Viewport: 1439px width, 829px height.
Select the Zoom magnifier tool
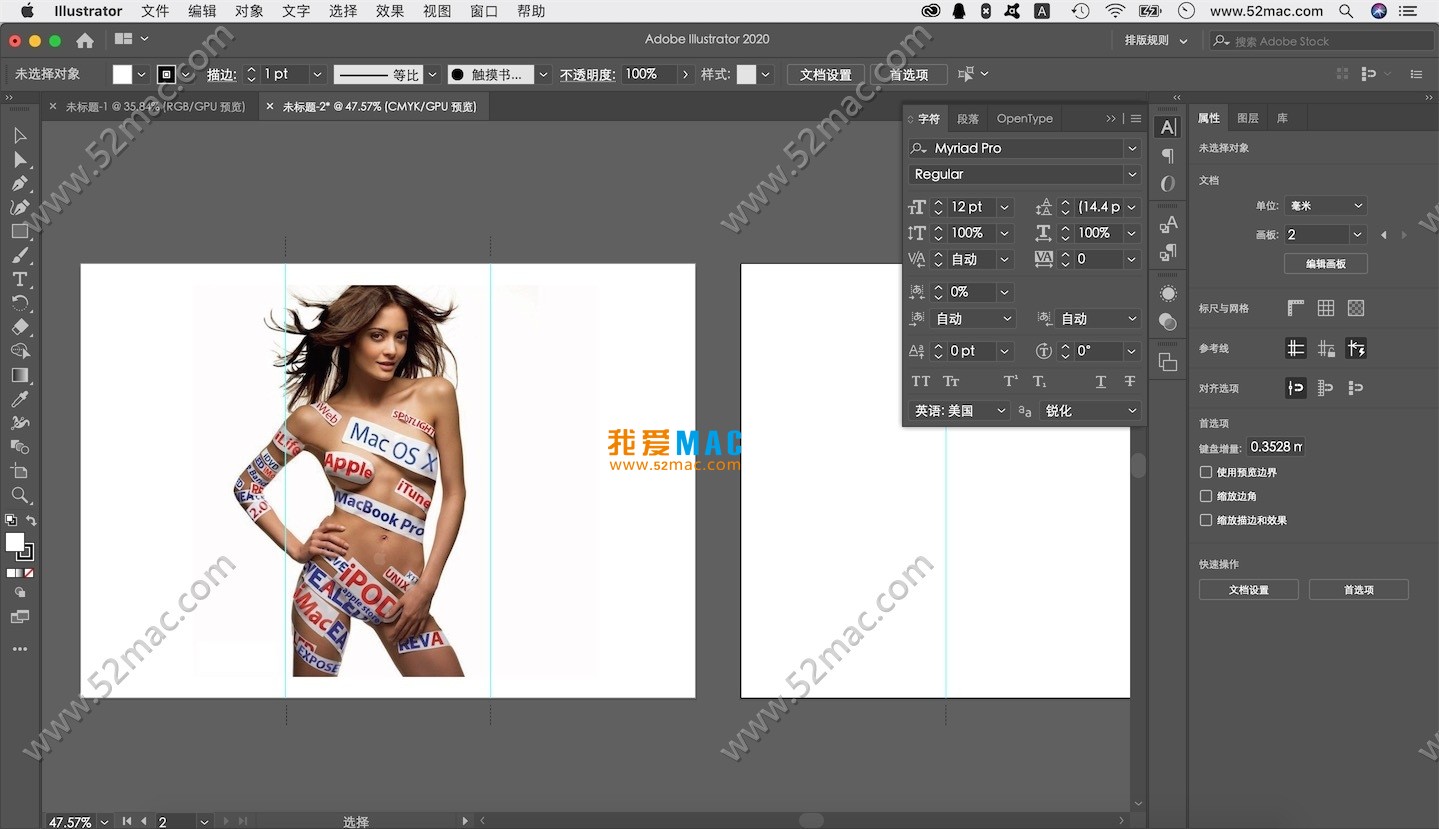pyautogui.click(x=20, y=495)
